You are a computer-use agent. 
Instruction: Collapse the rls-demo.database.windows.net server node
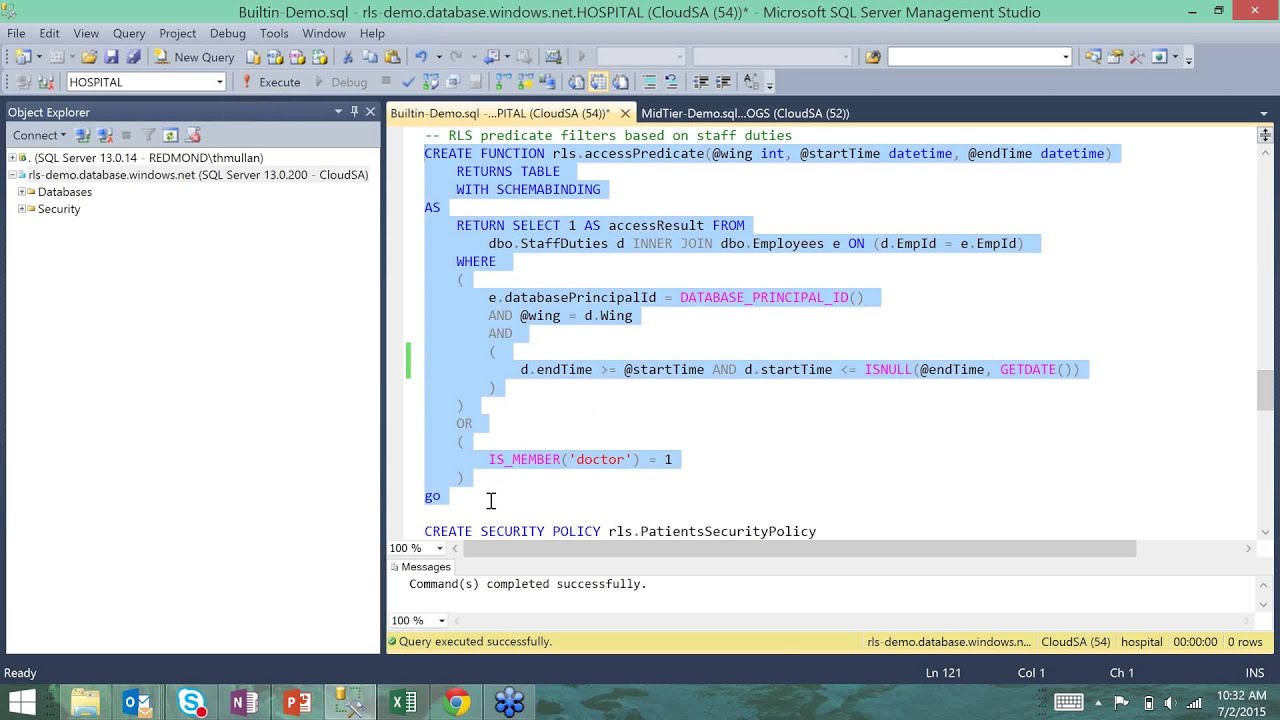(x=13, y=175)
